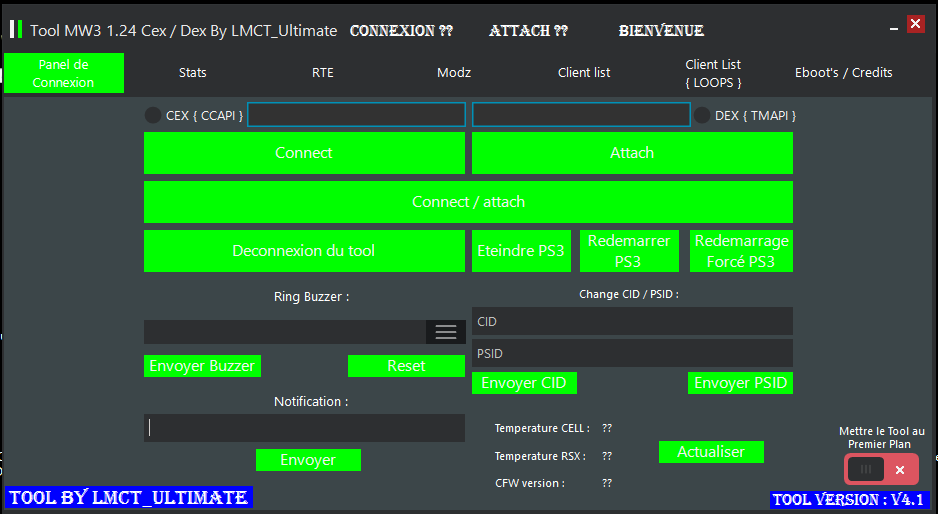Focus the CID text field

click(x=632, y=321)
